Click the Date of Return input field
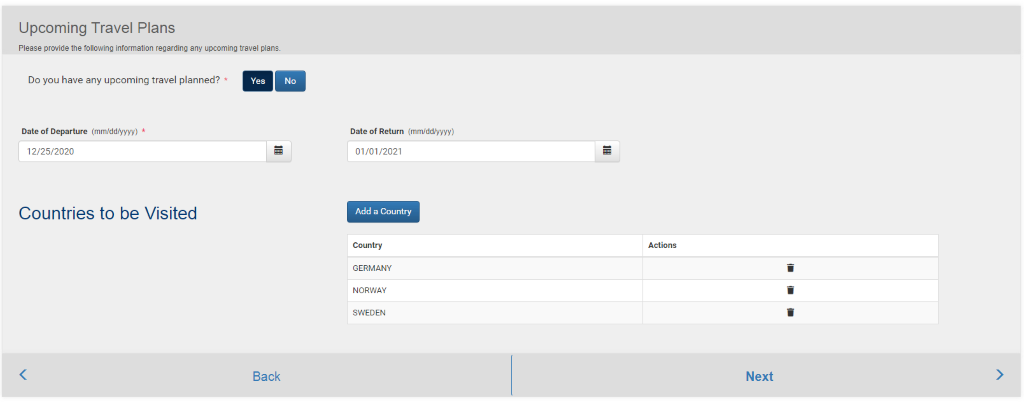1024x402 pixels. pos(471,151)
